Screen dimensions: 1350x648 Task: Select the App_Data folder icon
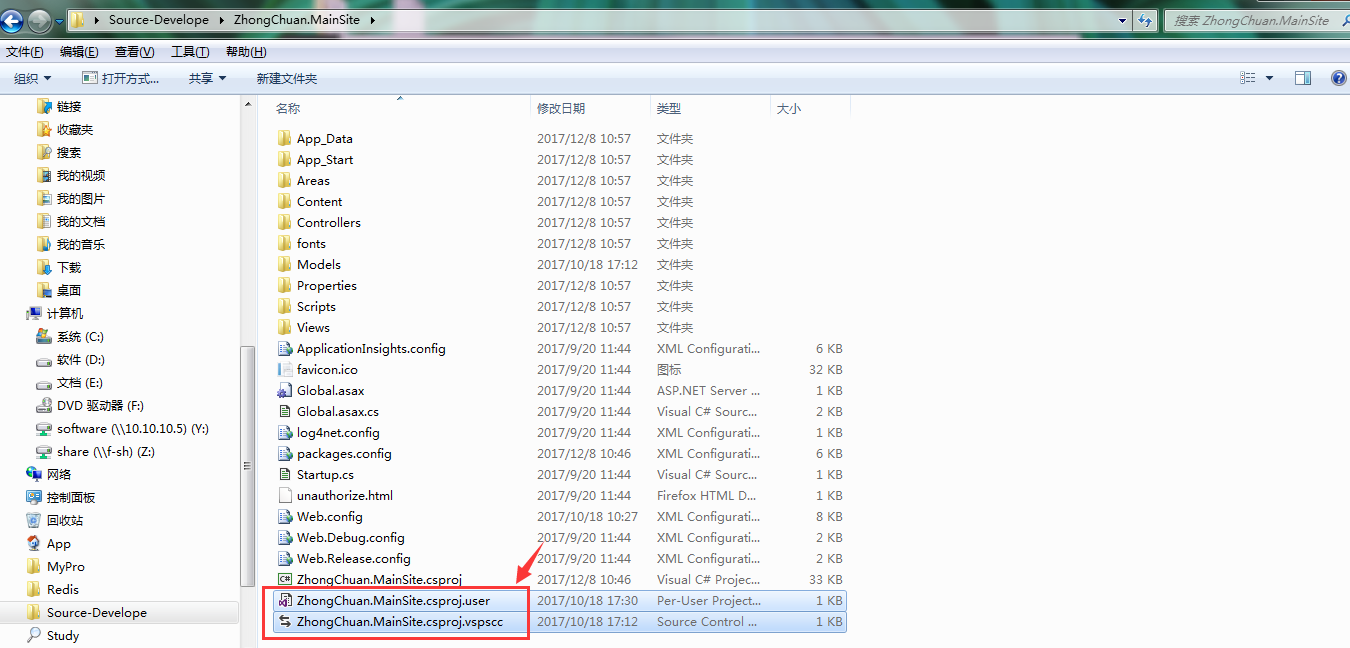285,139
